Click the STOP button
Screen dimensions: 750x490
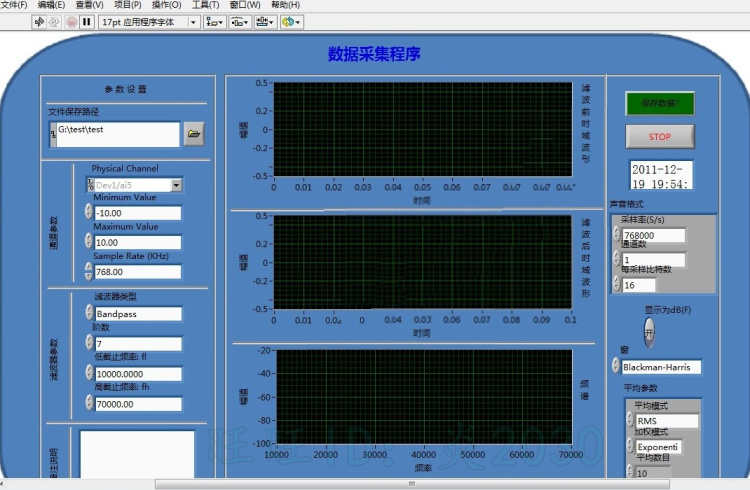point(660,137)
